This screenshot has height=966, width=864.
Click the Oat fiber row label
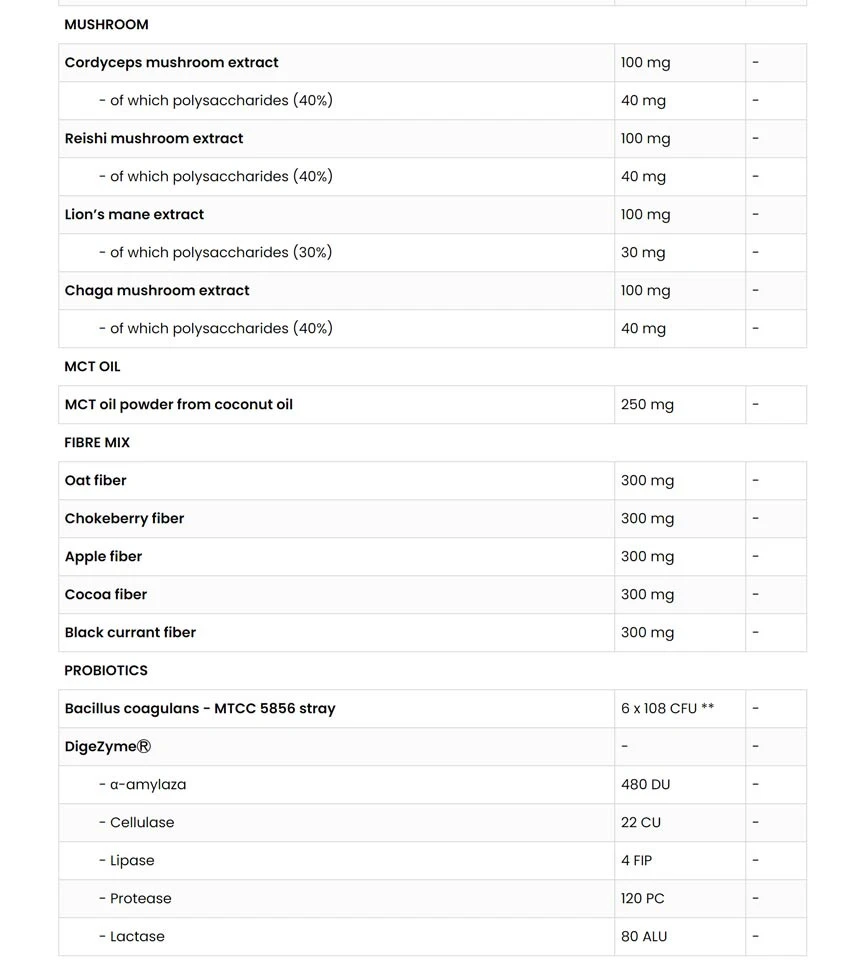pos(95,480)
